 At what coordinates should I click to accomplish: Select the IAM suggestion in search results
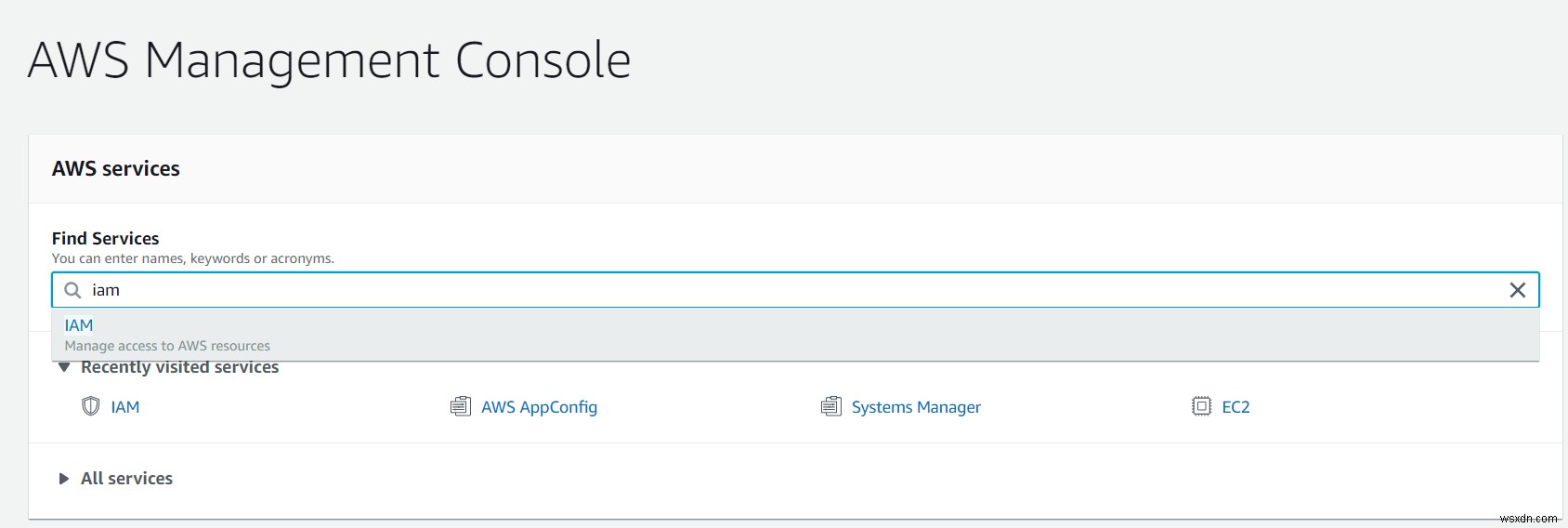[x=795, y=335]
